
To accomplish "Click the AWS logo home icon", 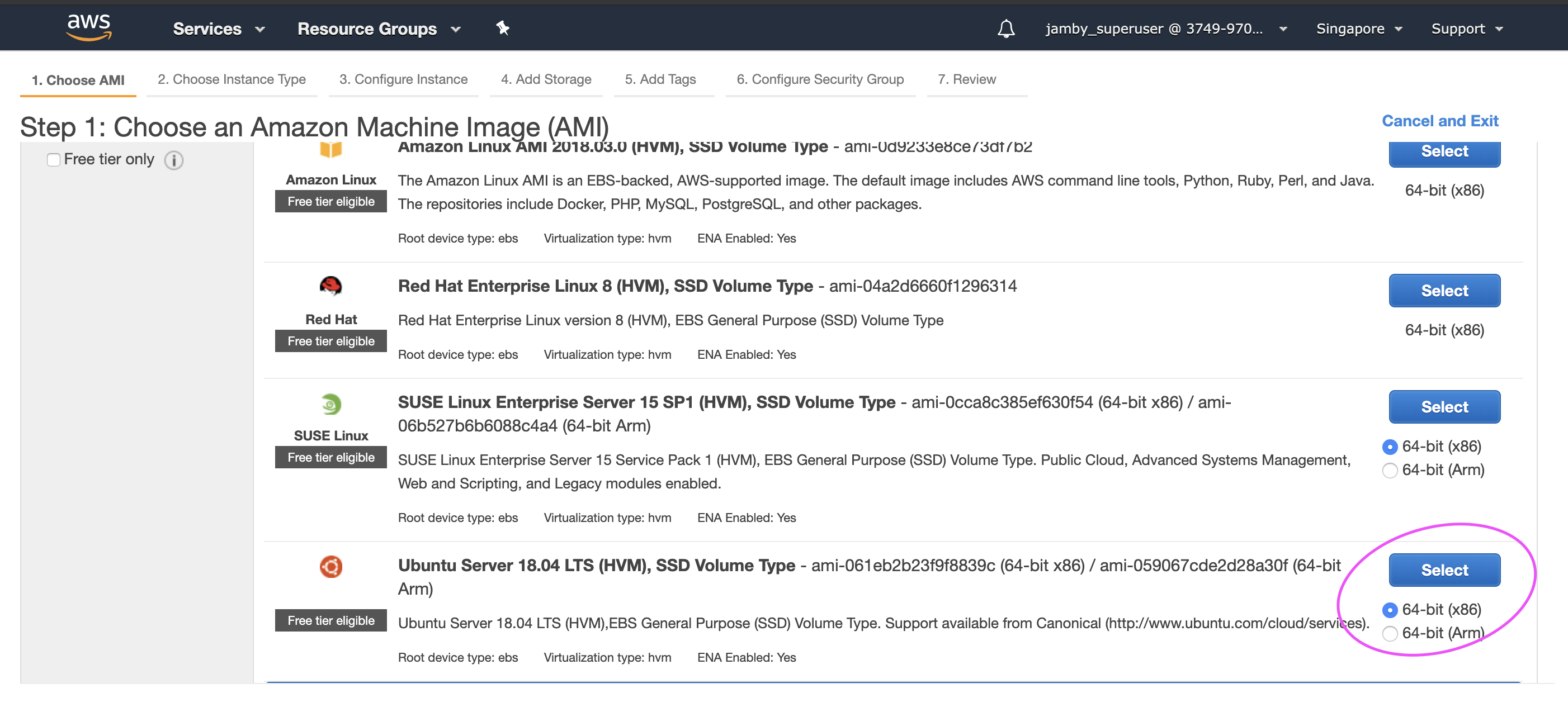I will [89, 27].
